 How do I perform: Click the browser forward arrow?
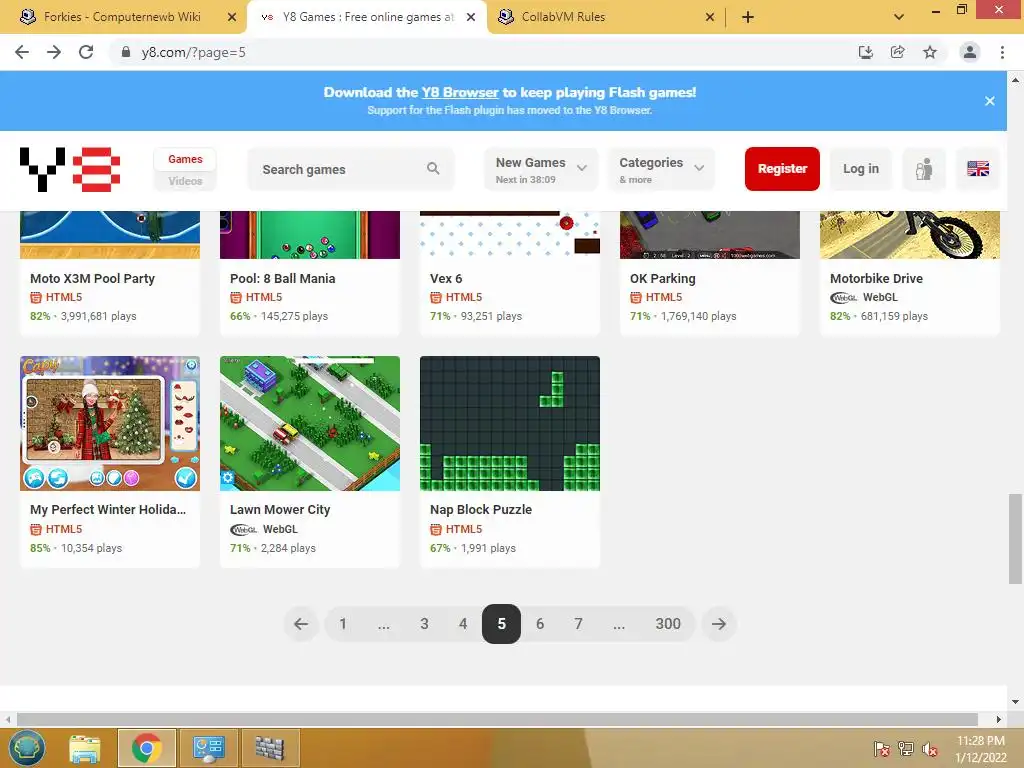(54, 52)
